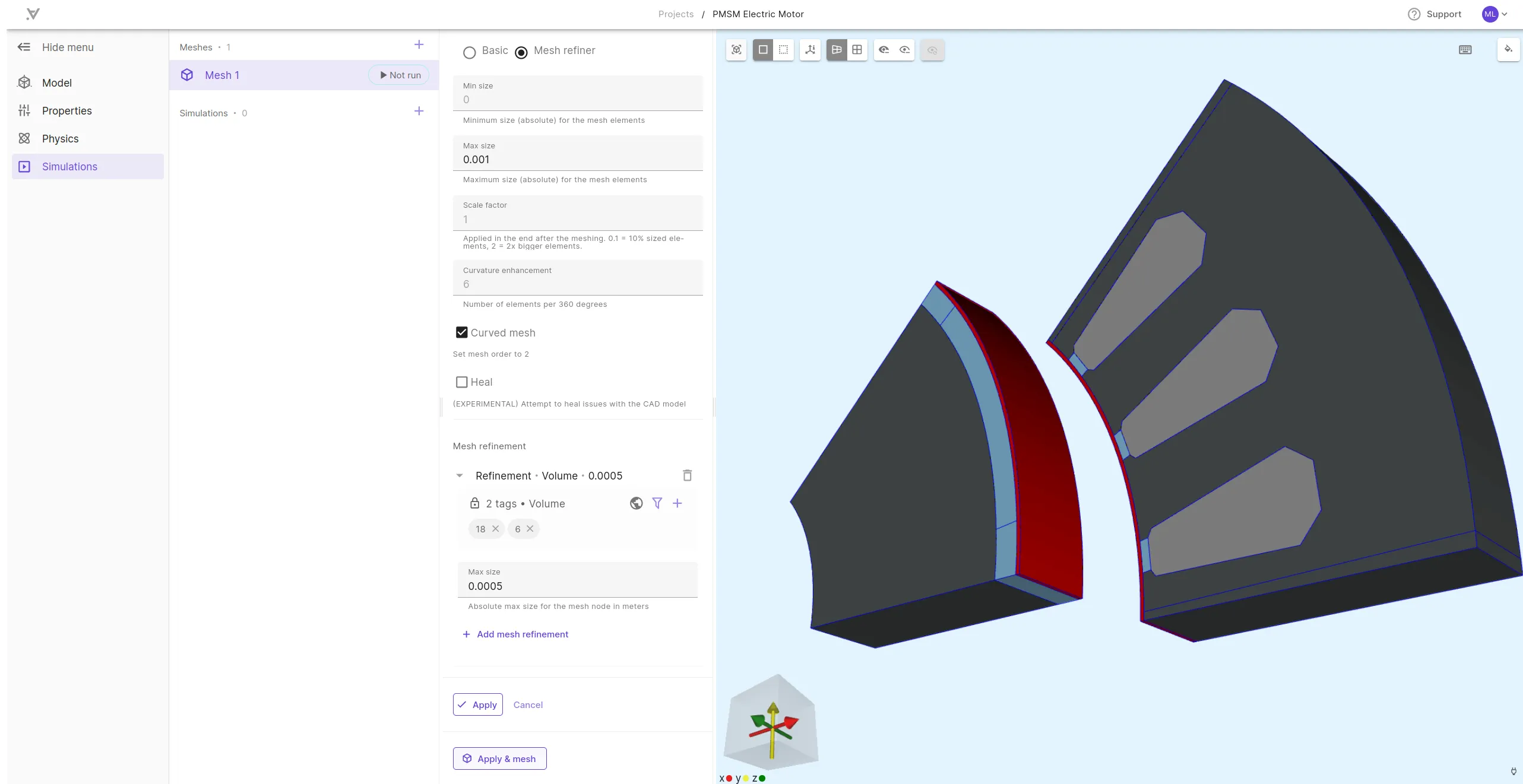This screenshot has width=1523, height=784.
Task: Click the Apply button
Action: pyautogui.click(x=478, y=704)
